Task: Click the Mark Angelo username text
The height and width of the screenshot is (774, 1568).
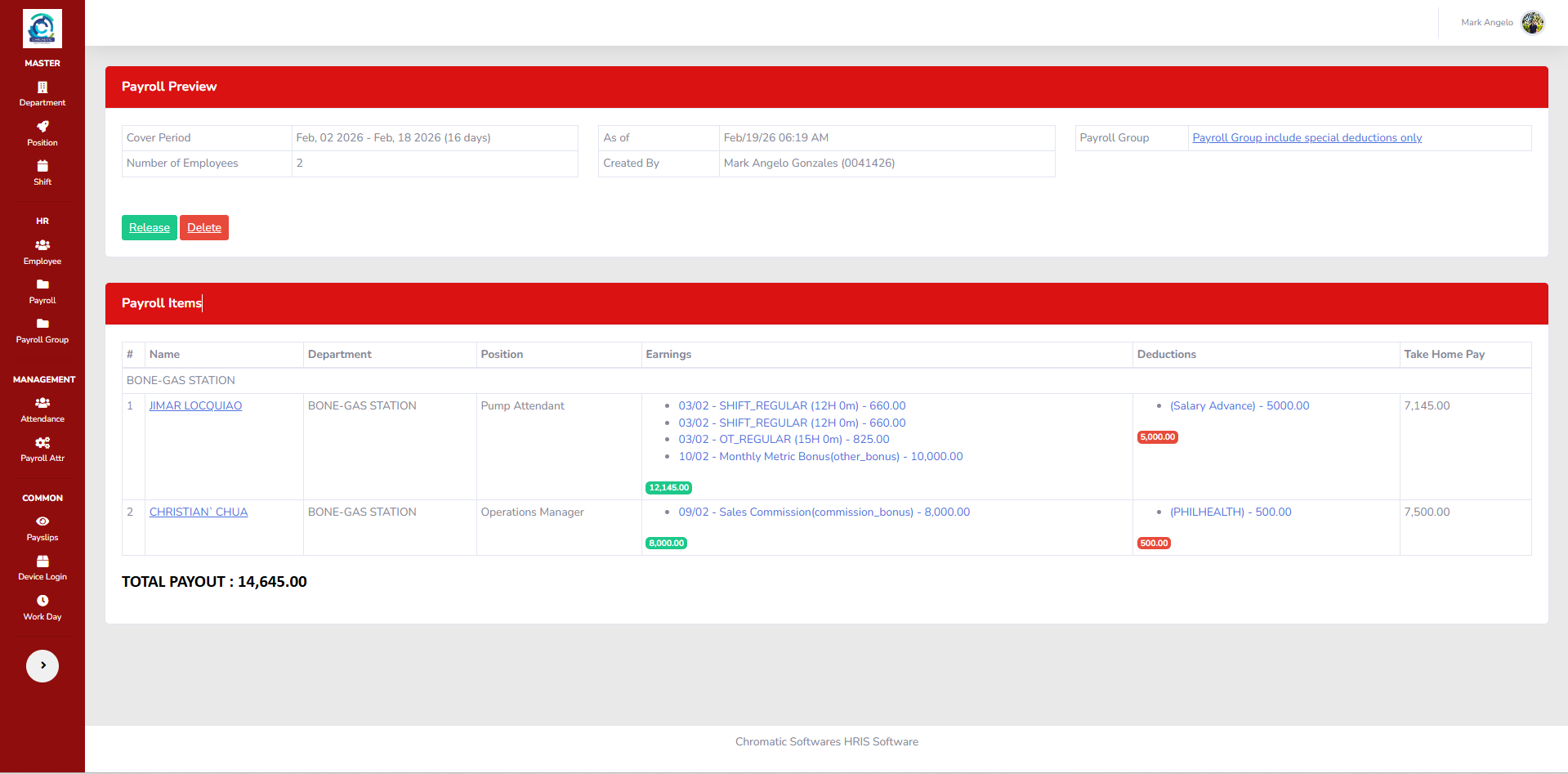Action: pyautogui.click(x=1486, y=23)
